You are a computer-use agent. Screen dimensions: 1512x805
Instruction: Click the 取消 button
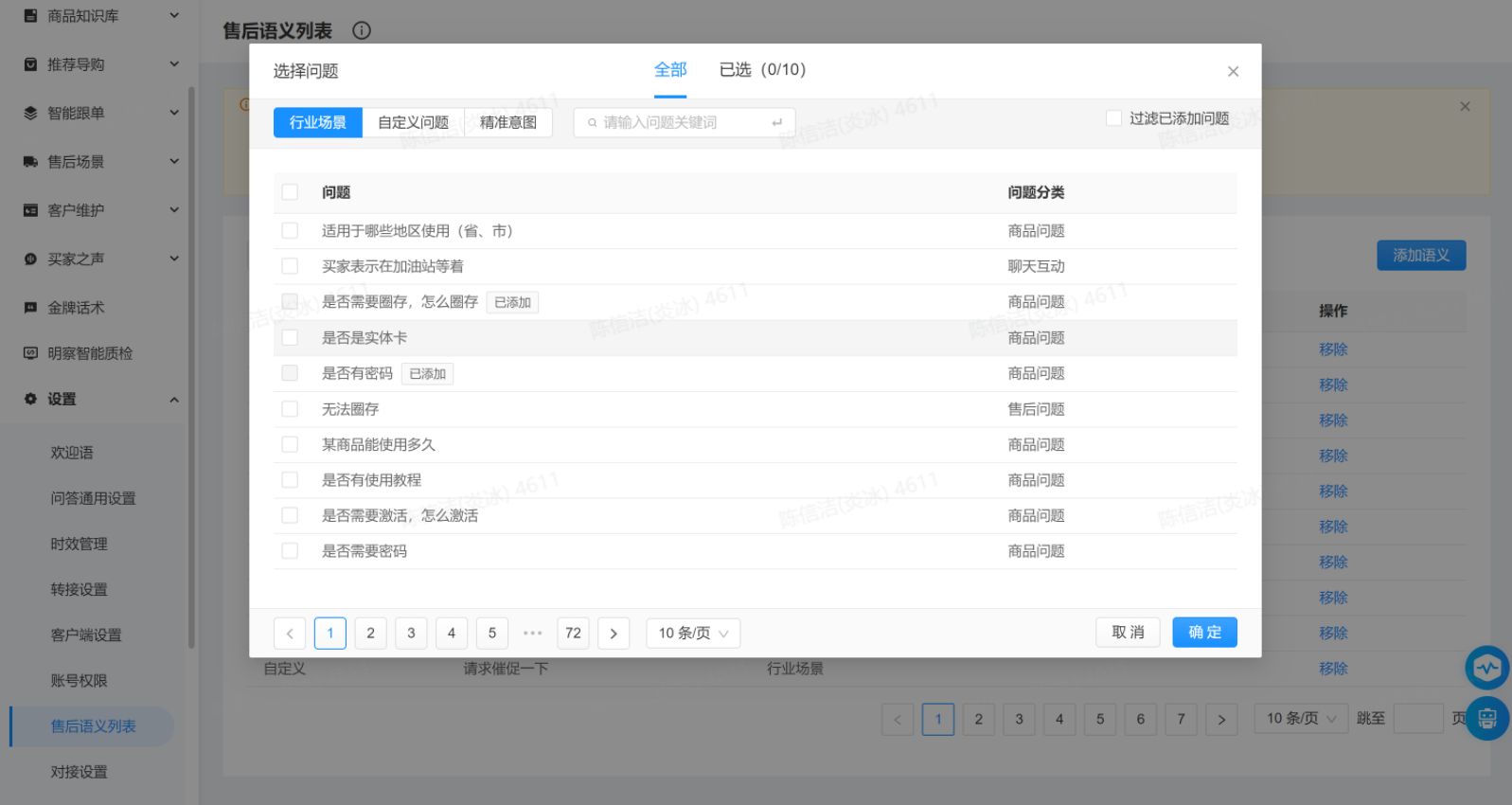1128,632
